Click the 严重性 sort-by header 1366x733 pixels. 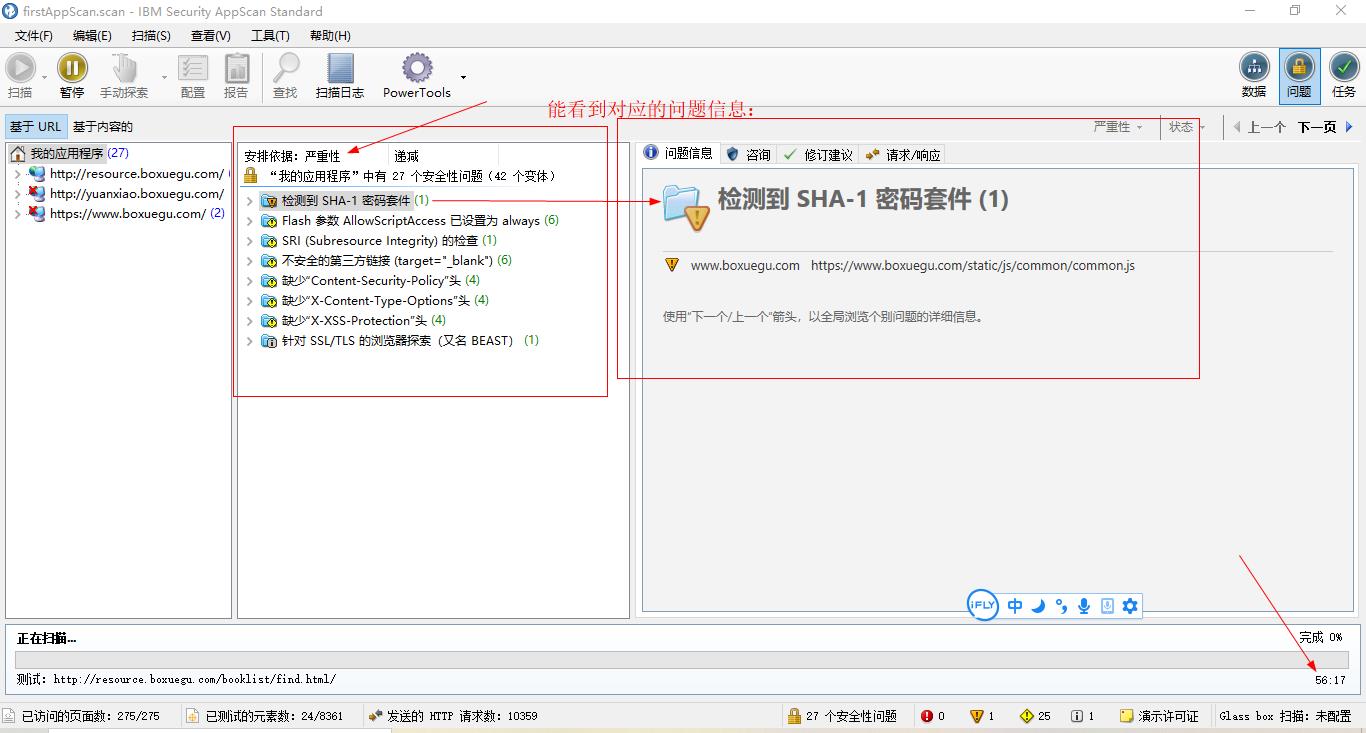pos(322,156)
